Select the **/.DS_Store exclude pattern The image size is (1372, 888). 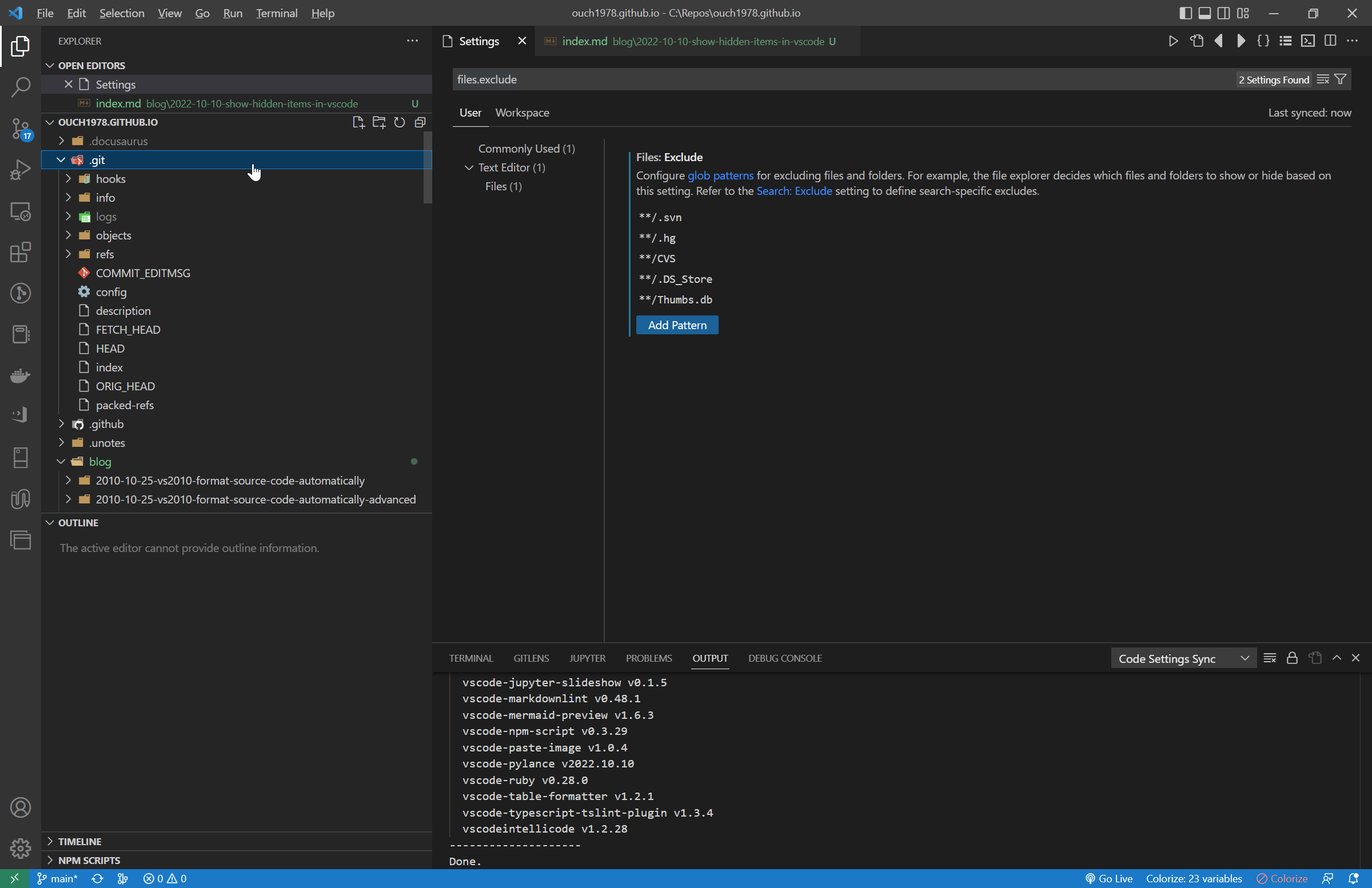pyautogui.click(x=675, y=279)
